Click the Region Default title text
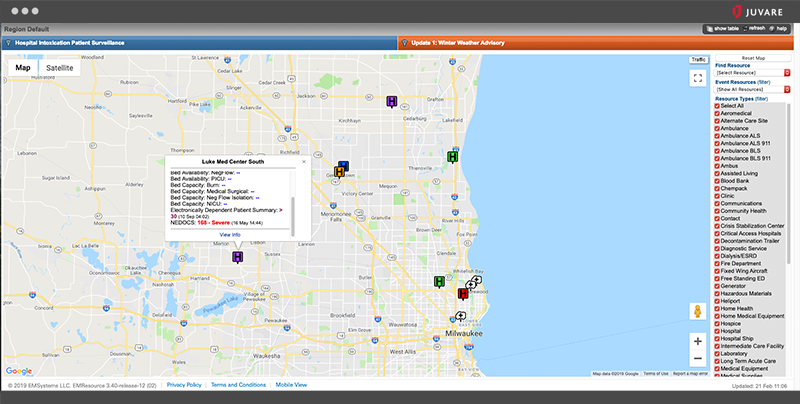The image size is (800, 404). coord(27,29)
